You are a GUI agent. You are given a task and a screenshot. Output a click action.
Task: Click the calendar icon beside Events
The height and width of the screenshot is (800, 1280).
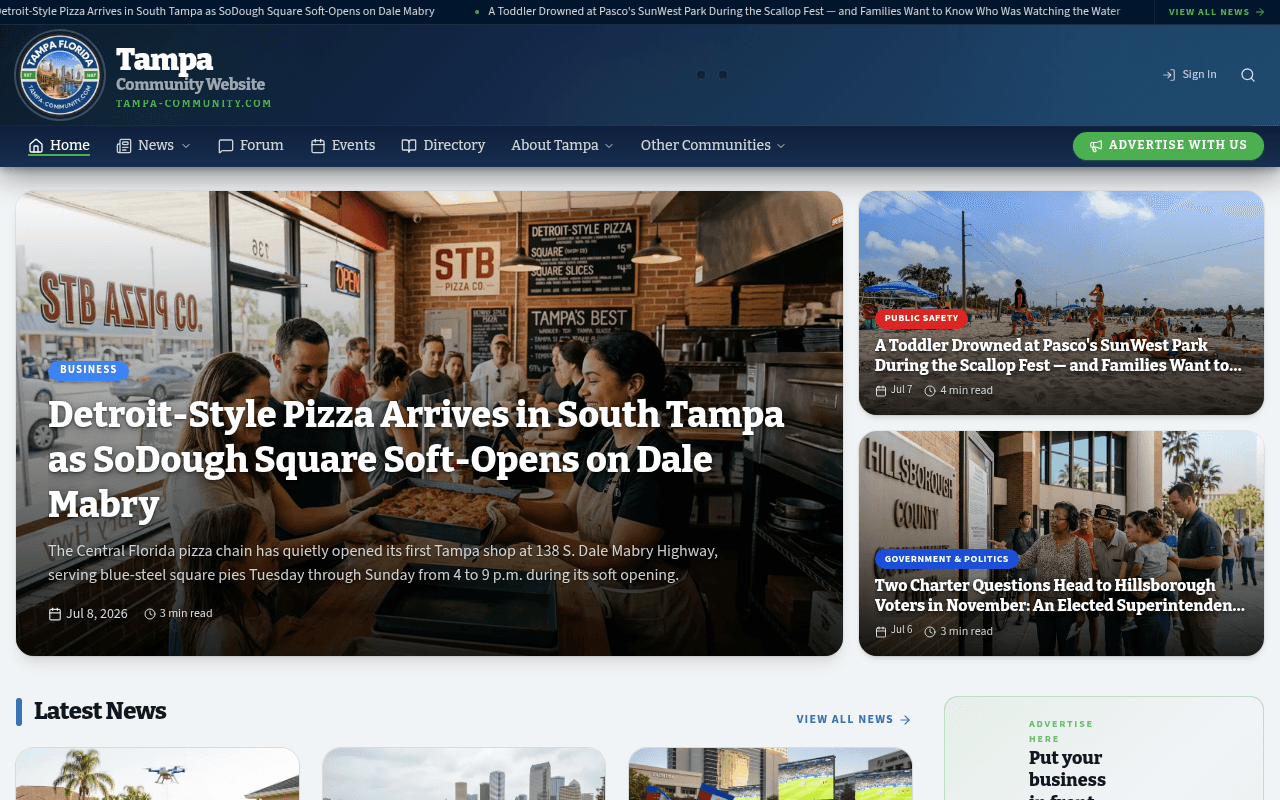[318, 146]
